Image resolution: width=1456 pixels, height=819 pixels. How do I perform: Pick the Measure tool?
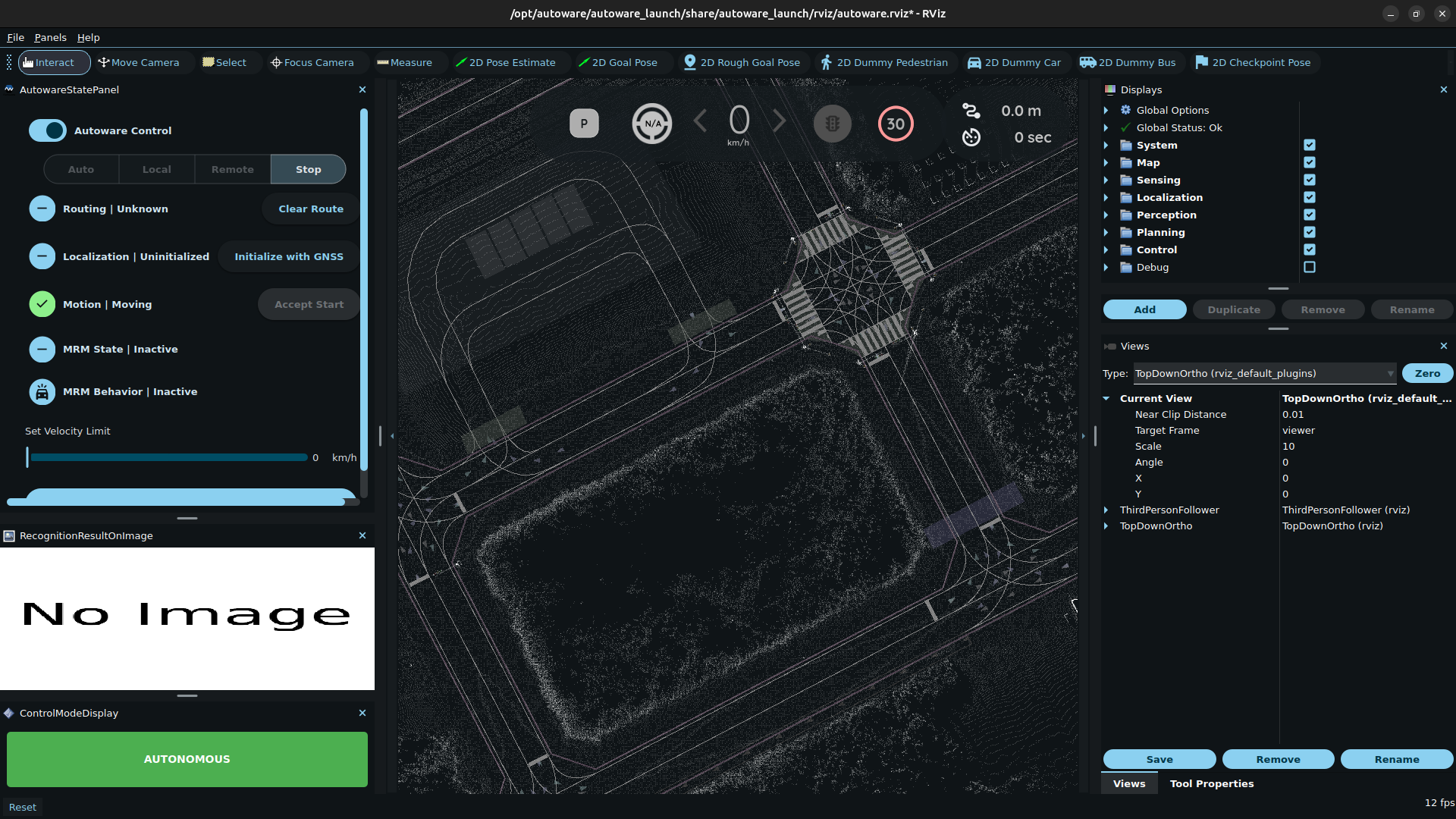[x=405, y=62]
